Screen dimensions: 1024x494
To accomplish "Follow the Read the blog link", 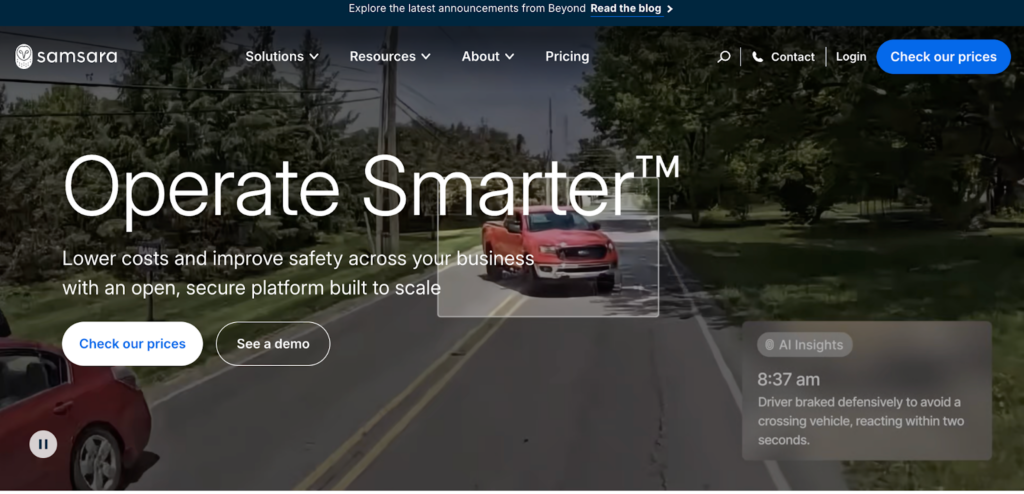I will [x=626, y=8].
